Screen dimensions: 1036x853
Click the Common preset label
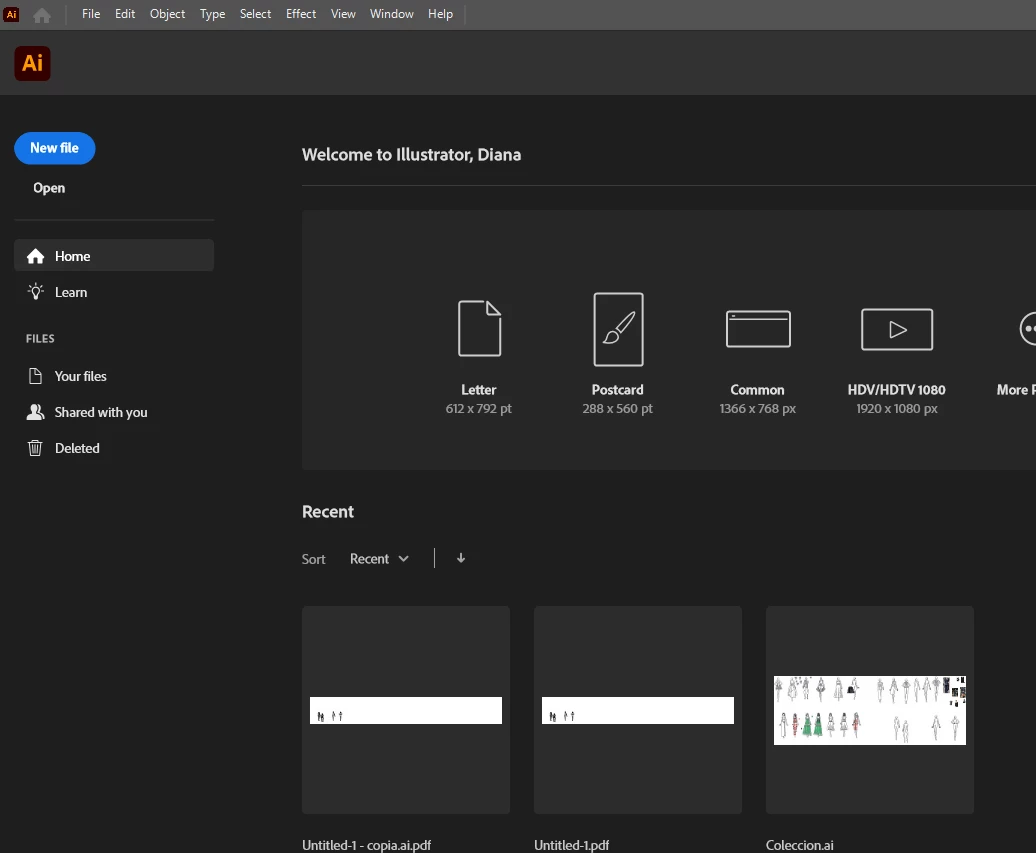click(757, 390)
